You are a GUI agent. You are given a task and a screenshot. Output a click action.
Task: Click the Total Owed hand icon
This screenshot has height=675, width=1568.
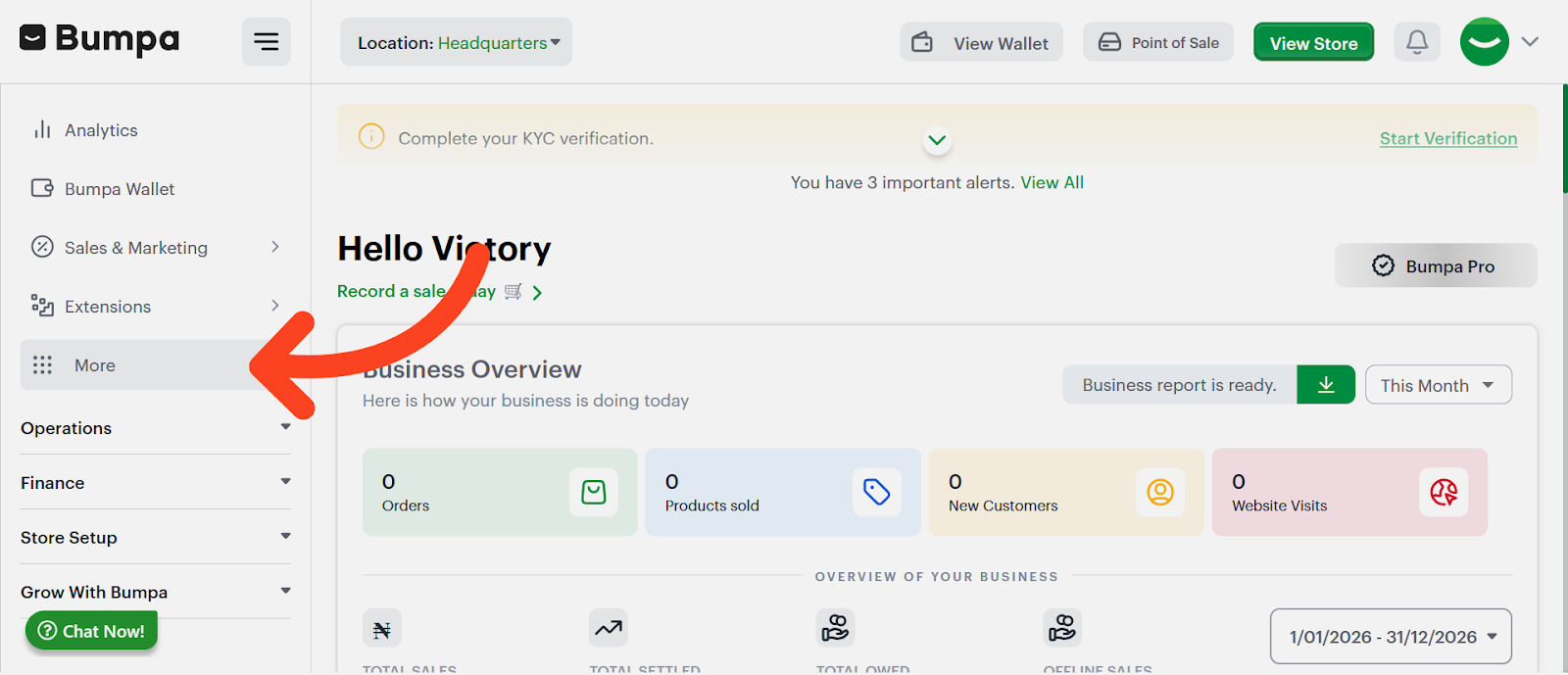tap(835, 628)
